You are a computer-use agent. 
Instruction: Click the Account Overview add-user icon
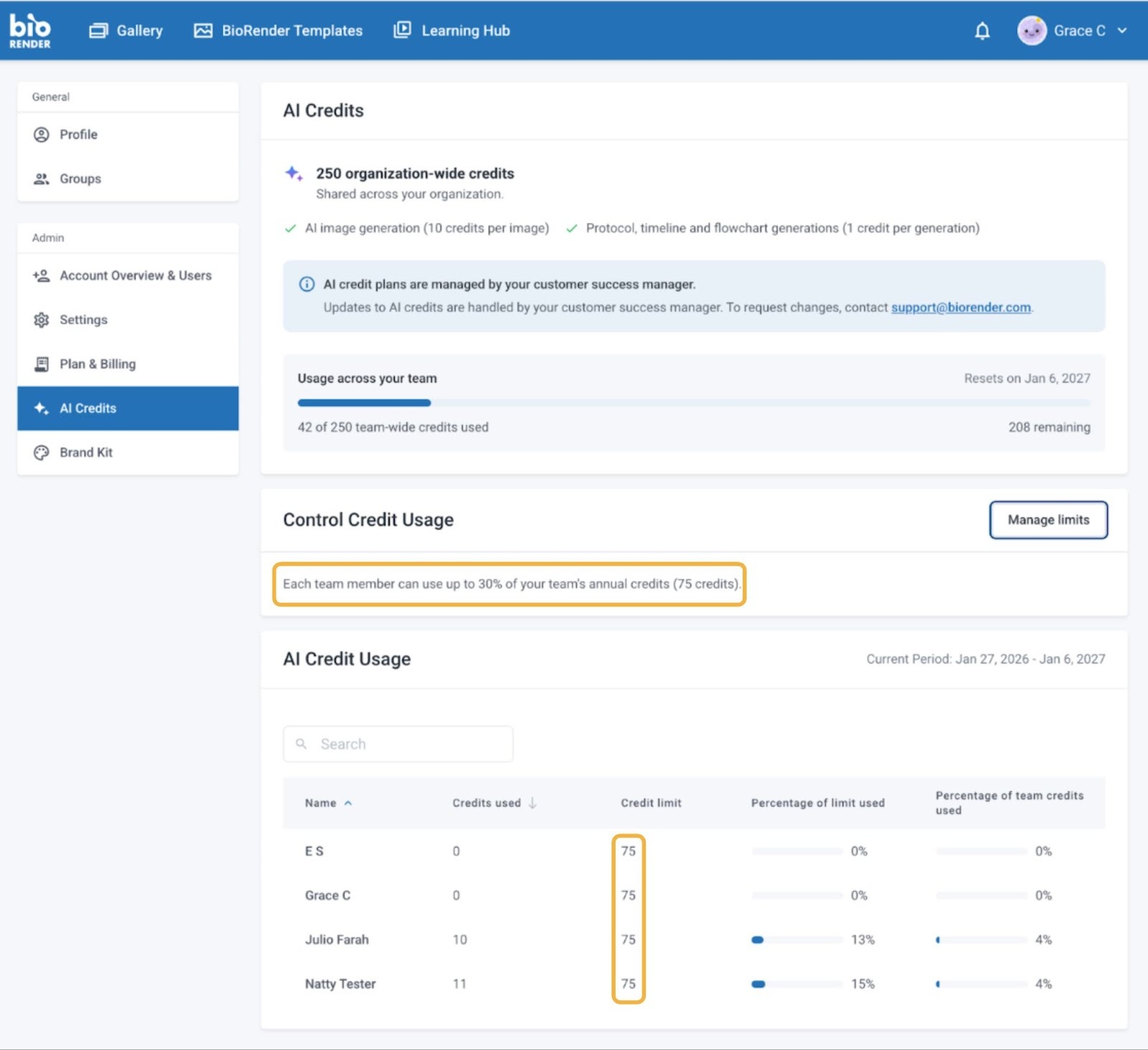click(x=42, y=276)
